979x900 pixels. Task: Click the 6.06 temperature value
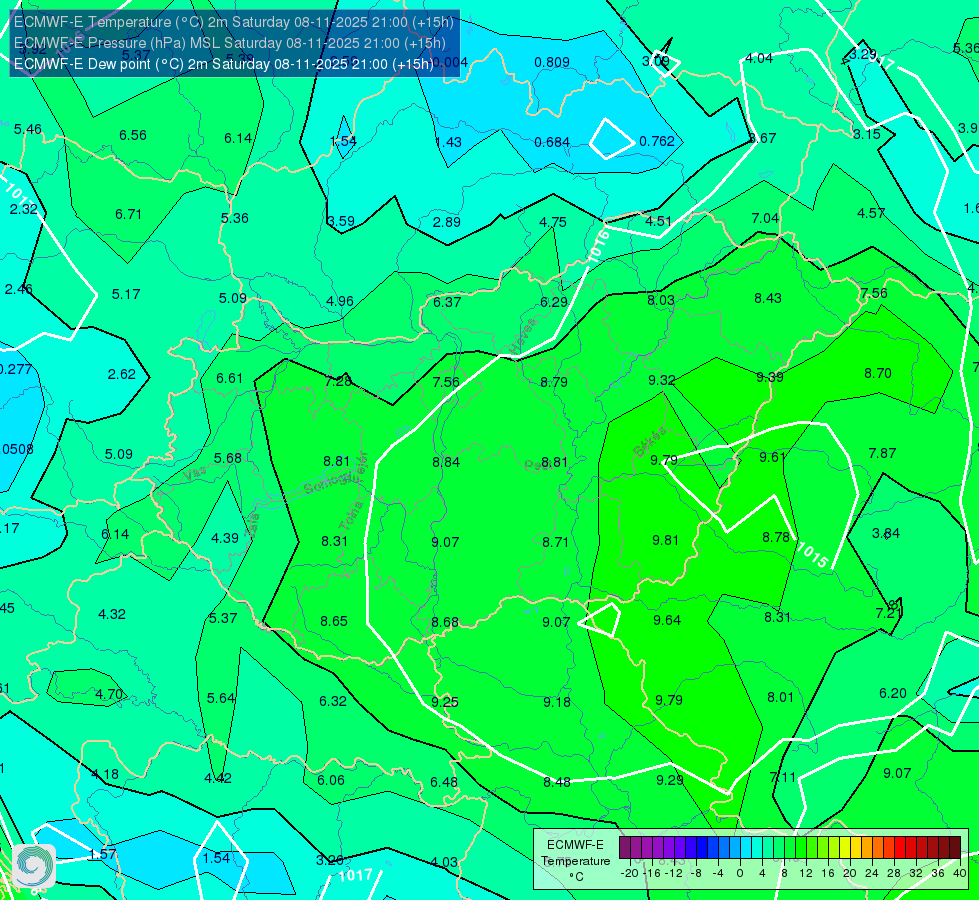click(x=331, y=781)
